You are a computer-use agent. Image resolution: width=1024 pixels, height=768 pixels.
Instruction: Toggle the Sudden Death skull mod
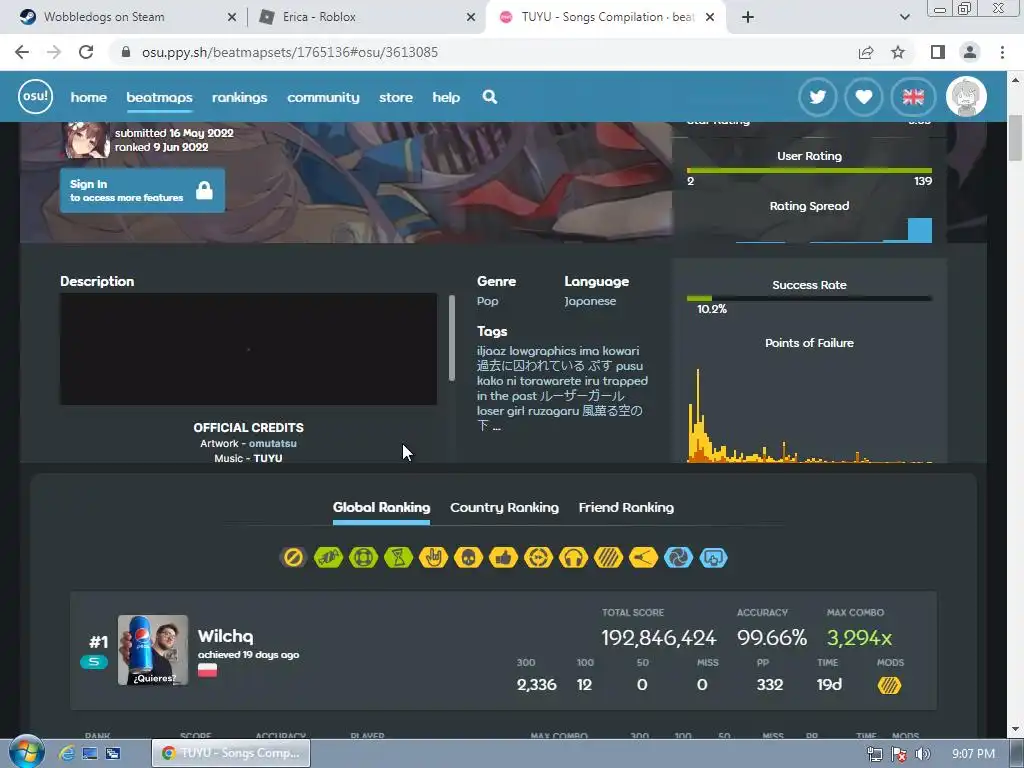point(468,558)
